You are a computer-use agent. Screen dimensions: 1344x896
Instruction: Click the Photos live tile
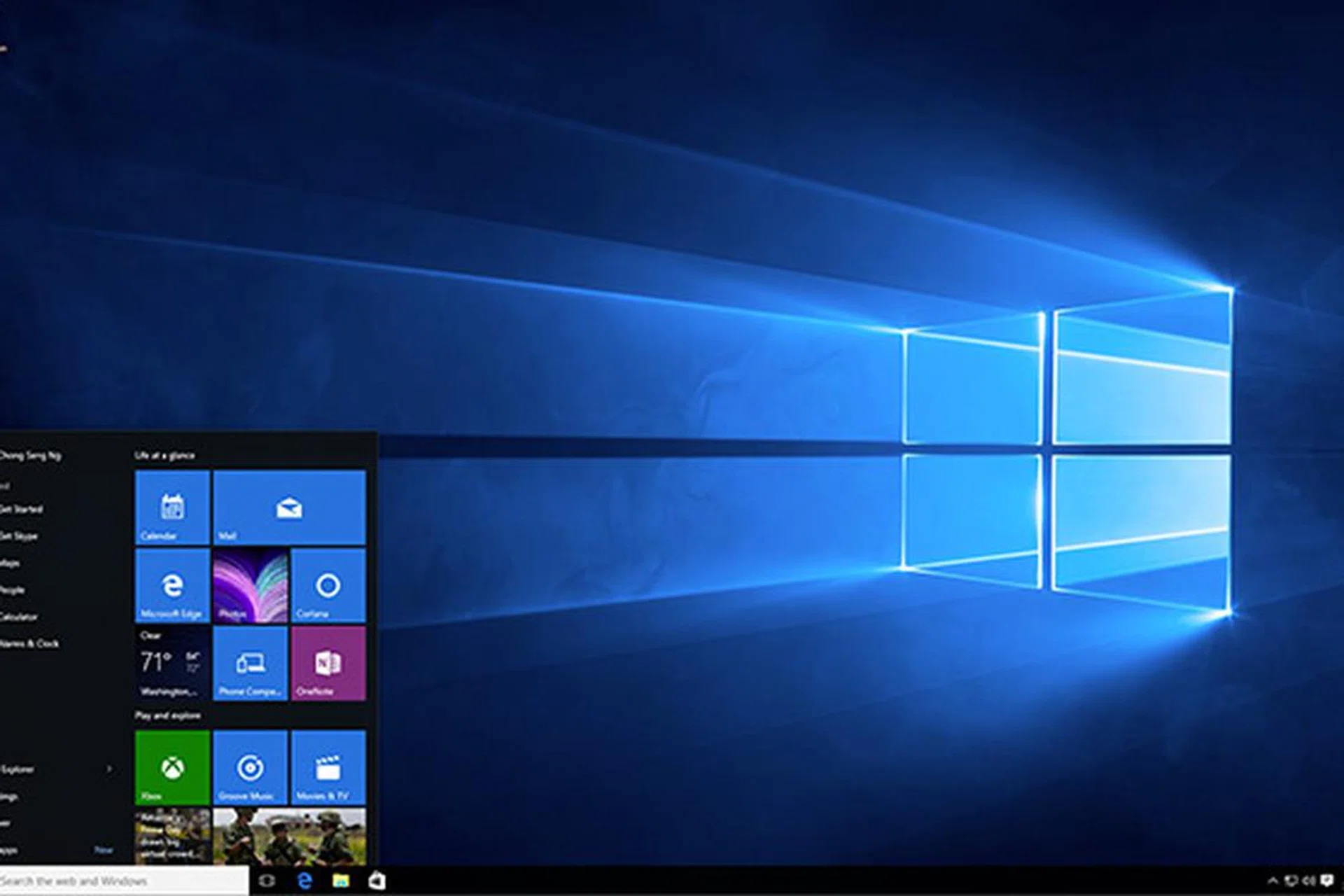coord(250,585)
